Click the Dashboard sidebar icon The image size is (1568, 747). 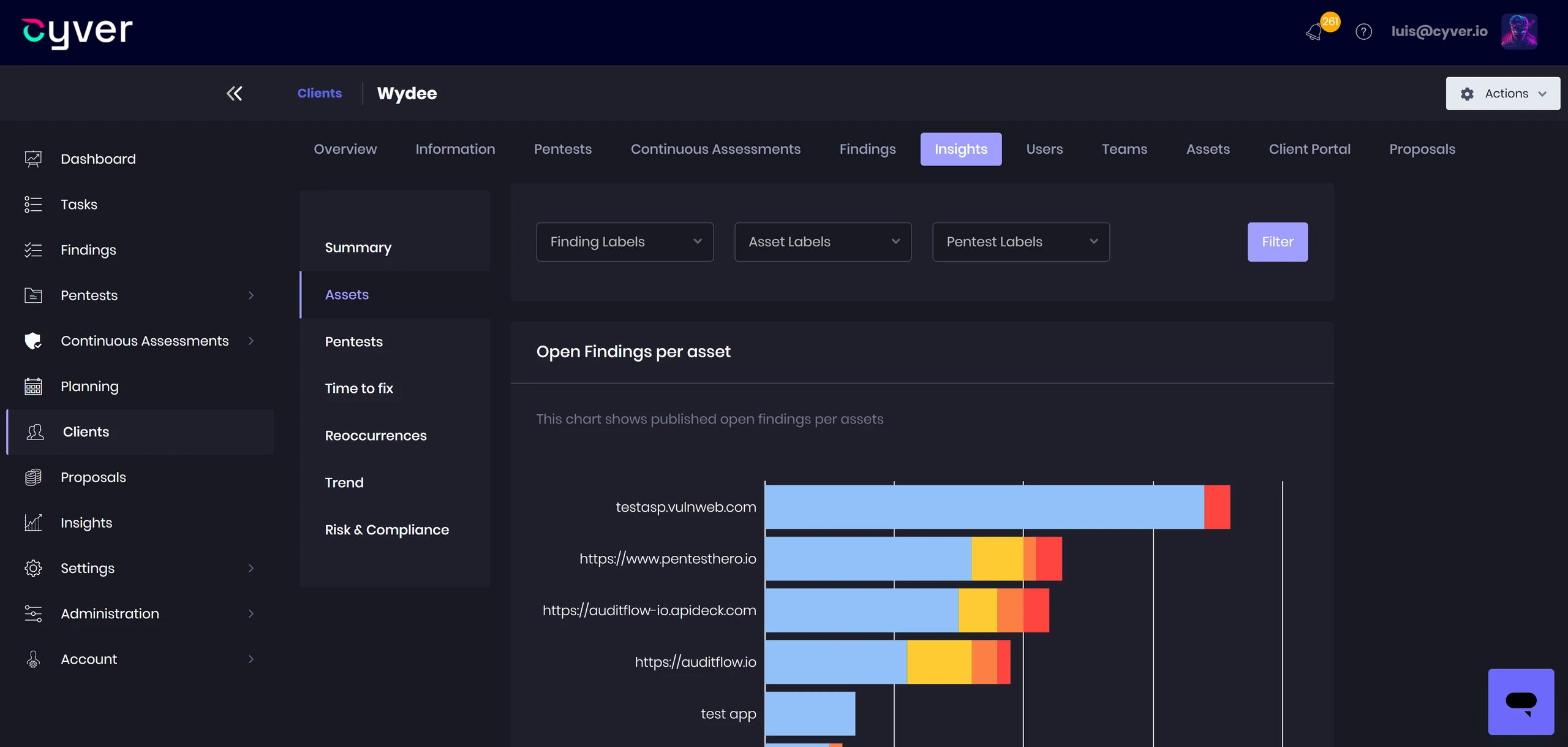(x=33, y=159)
